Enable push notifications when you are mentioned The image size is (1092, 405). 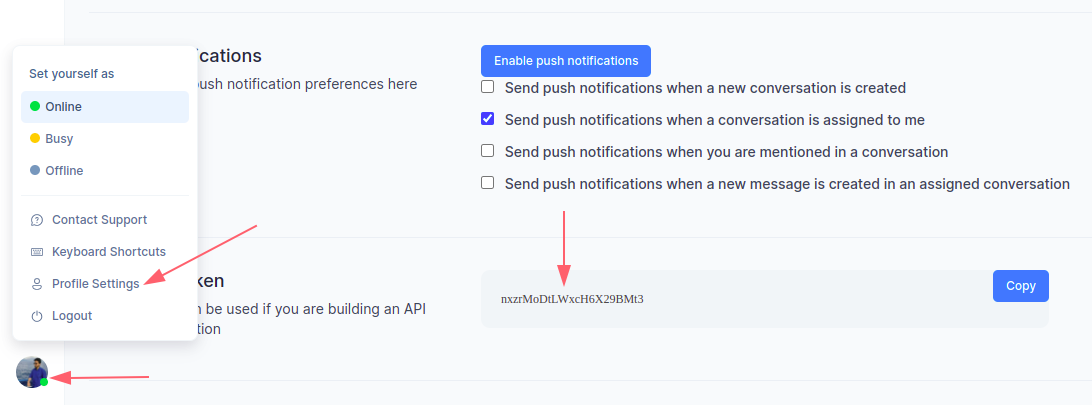point(488,151)
